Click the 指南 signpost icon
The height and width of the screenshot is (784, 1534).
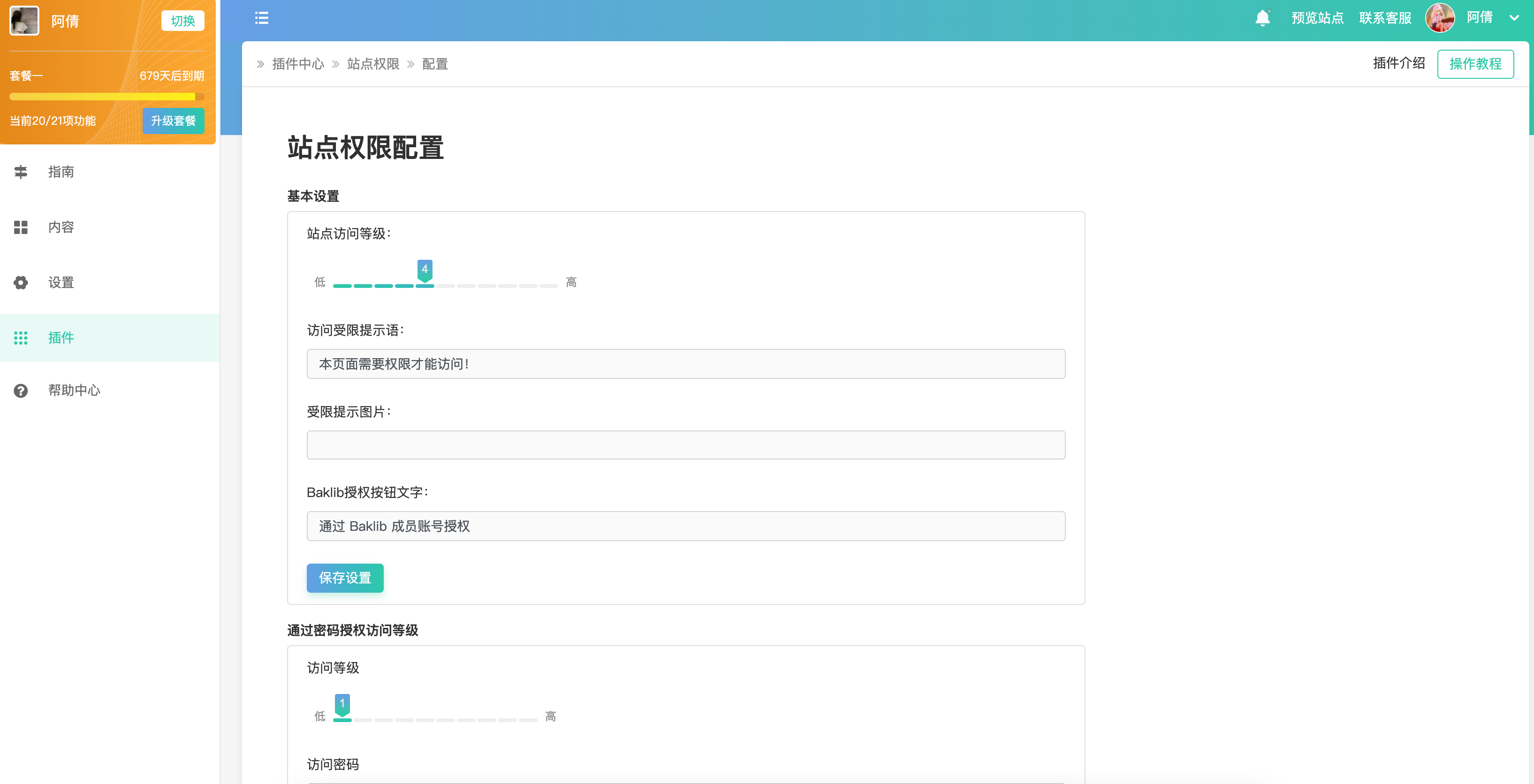tap(21, 172)
